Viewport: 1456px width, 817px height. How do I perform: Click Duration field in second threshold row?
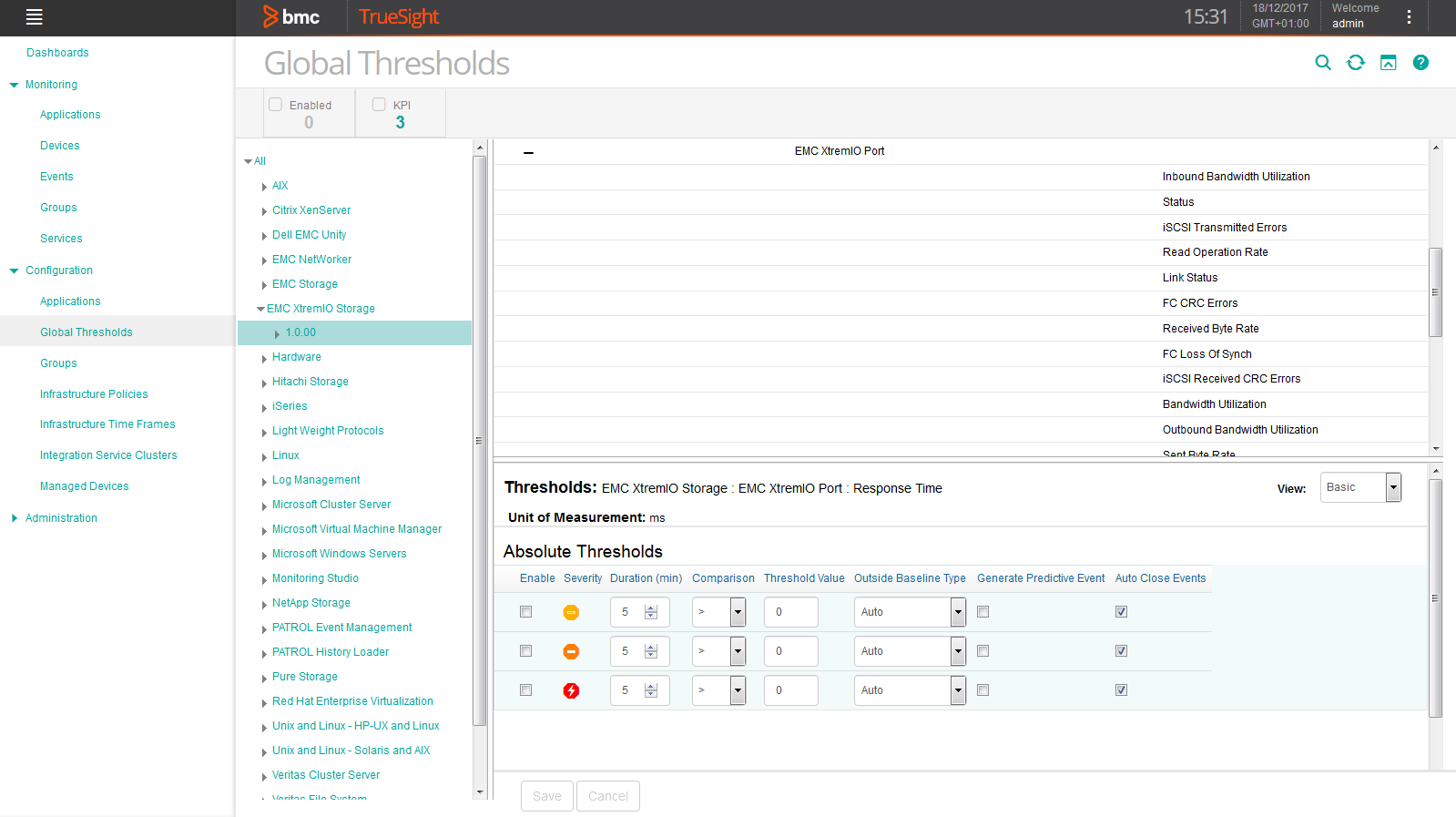[x=639, y=651]
